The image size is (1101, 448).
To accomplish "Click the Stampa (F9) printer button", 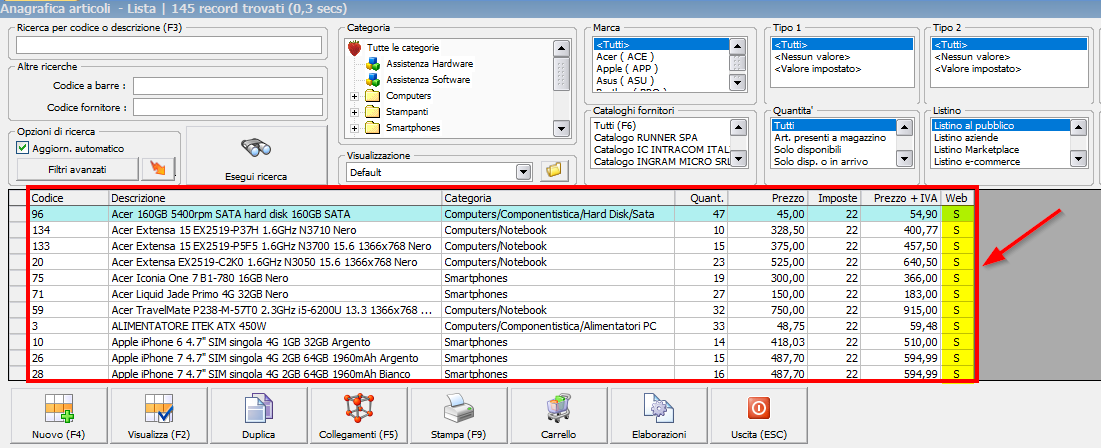I will 458,416.
